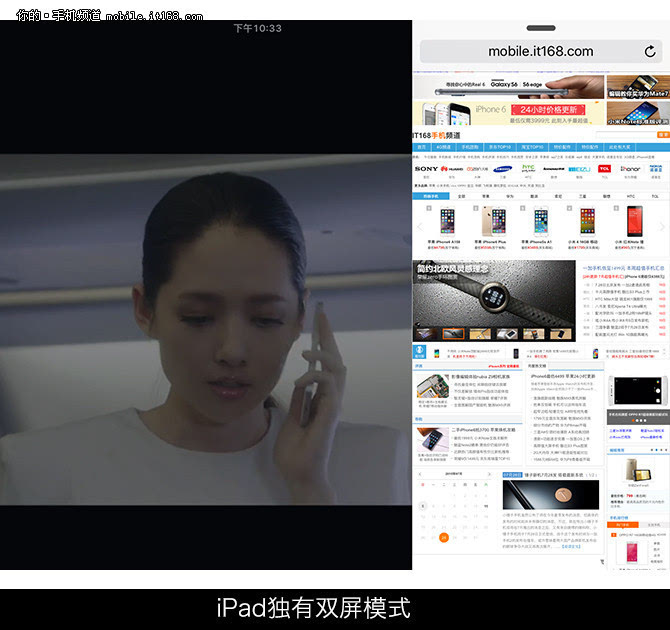Image resolution: width=670 pixels, height=630 pixels.
Task: Select the first blue nav tab
Action: coord(422,147)
